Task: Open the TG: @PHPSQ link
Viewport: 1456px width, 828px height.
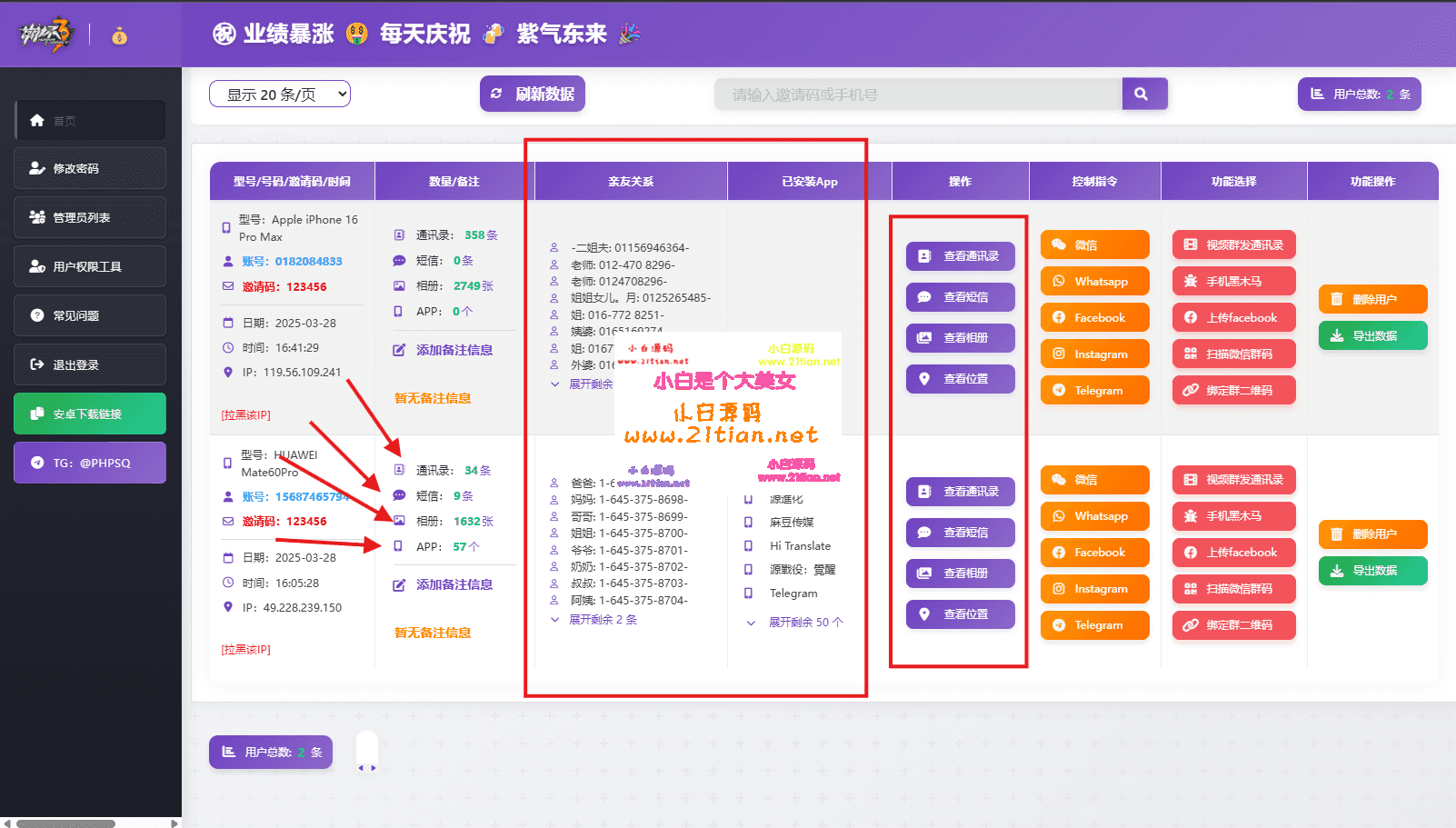Action: pos(89,463)
